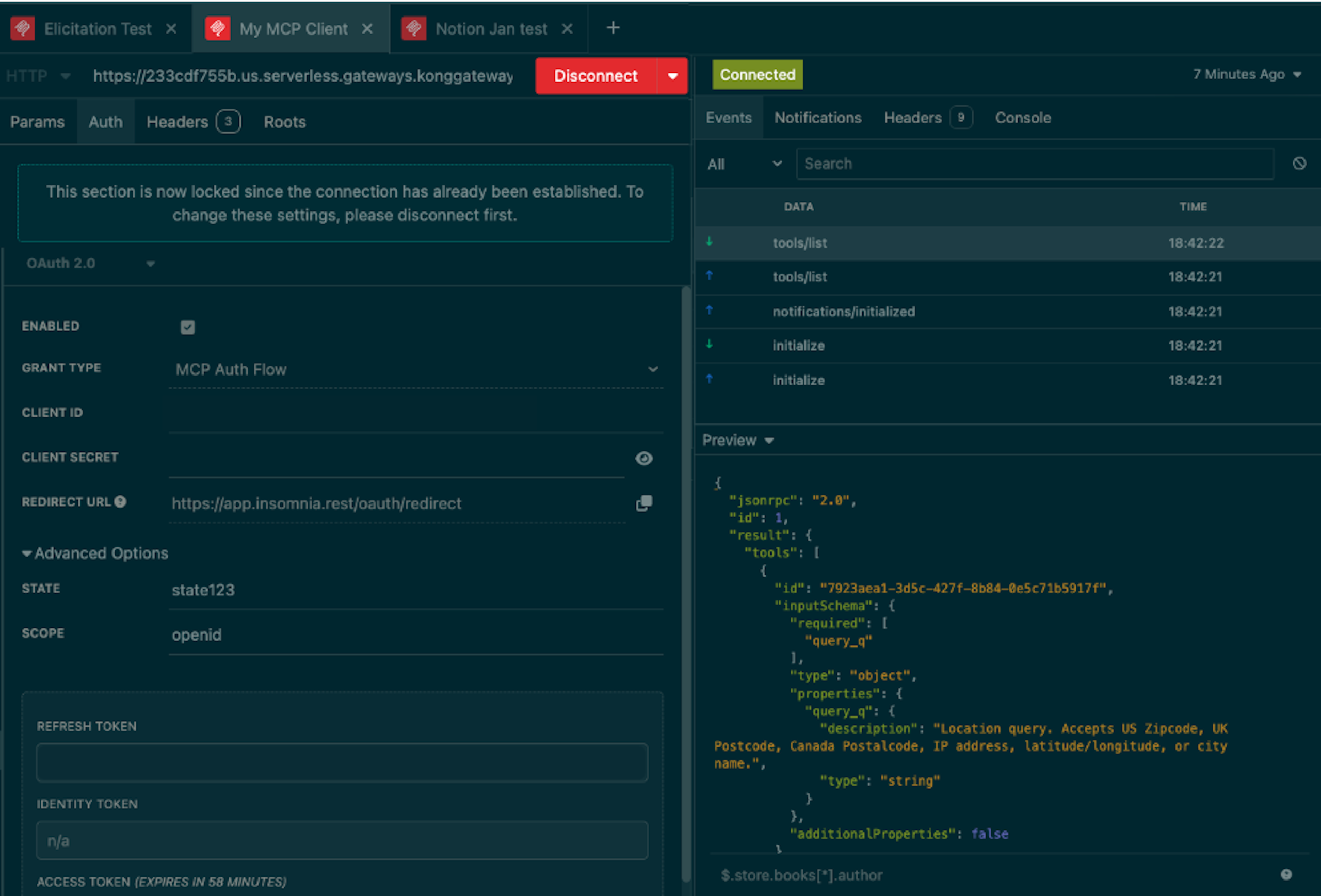Switch to the Roots tab

coord(284,122)
